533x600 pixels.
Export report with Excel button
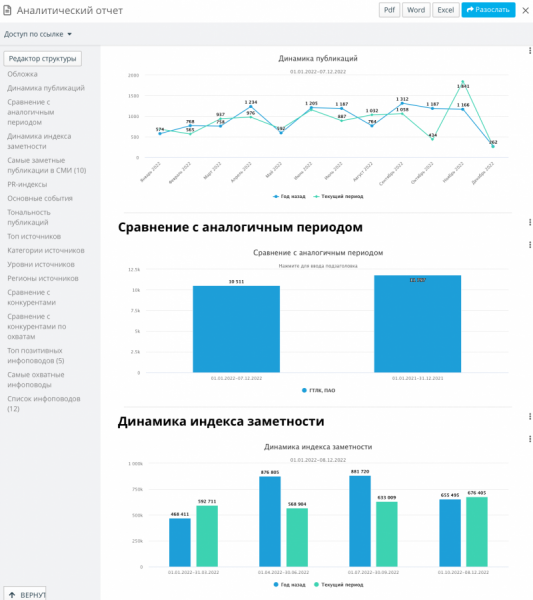tap(446, 10)
